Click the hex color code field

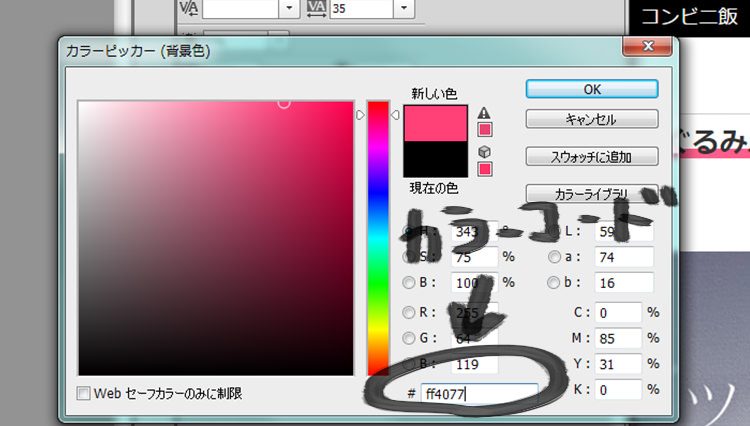pos(479,394)
